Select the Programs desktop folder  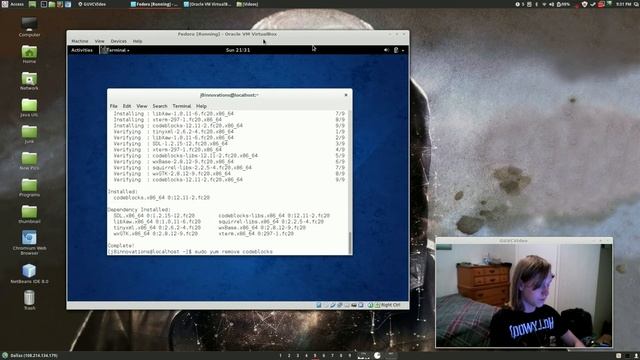[29, 188]
